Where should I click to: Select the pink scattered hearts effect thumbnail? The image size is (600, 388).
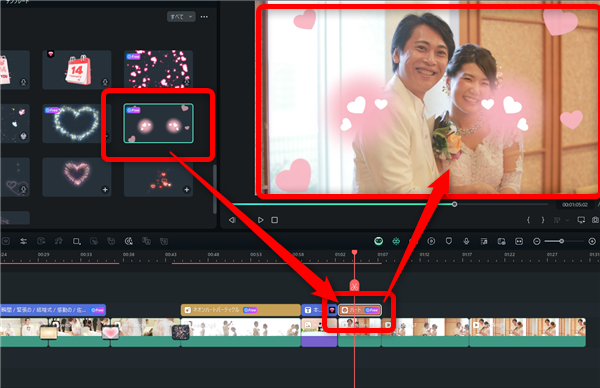158,69
